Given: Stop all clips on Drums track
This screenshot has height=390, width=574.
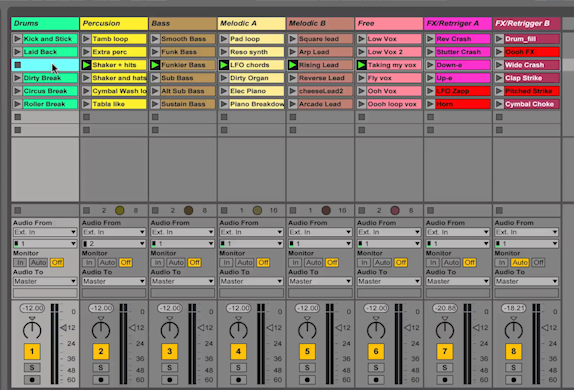Looking at the screenshot, I should [17, 210].
